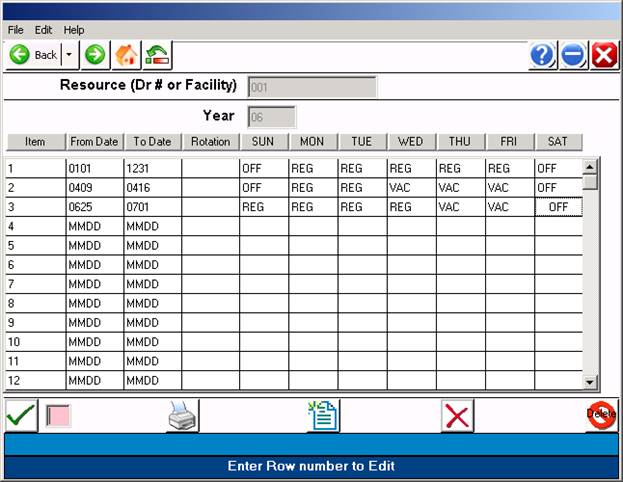
Task: Click the Year input field
Action: point(271,117)
